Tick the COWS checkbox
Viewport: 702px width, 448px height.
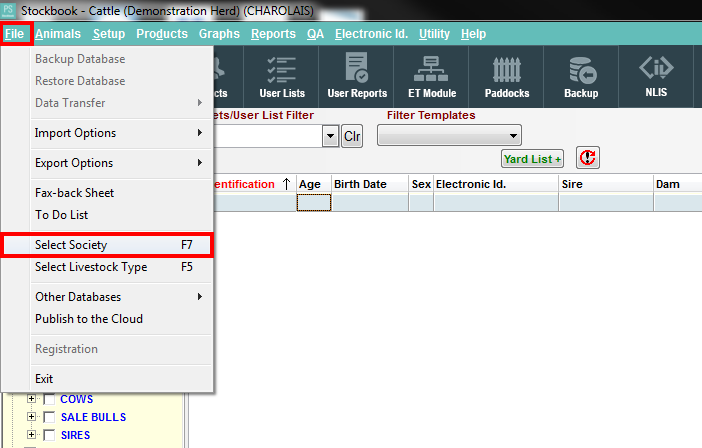pyautogui.click(x=49, y=399)
